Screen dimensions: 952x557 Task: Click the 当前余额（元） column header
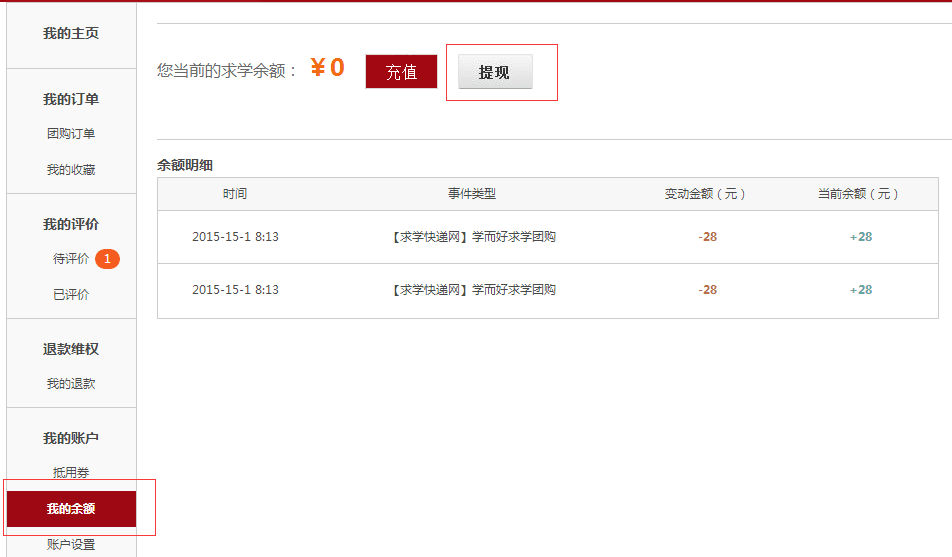[x=859, y=194]
